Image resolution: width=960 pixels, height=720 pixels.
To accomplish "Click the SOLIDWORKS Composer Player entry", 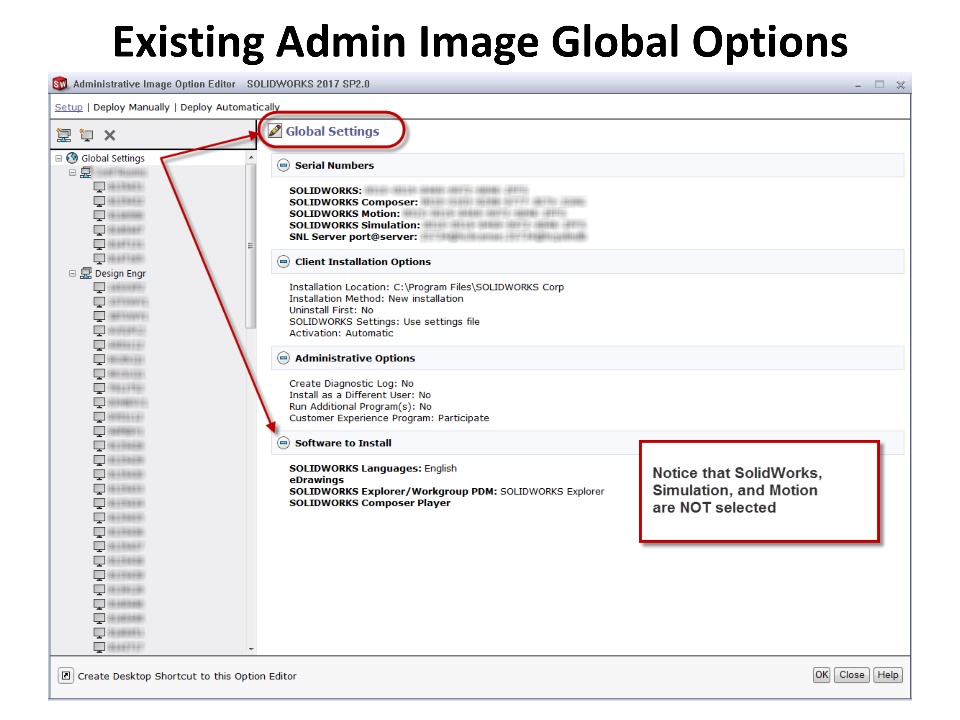I will click(x=370, y=503).
